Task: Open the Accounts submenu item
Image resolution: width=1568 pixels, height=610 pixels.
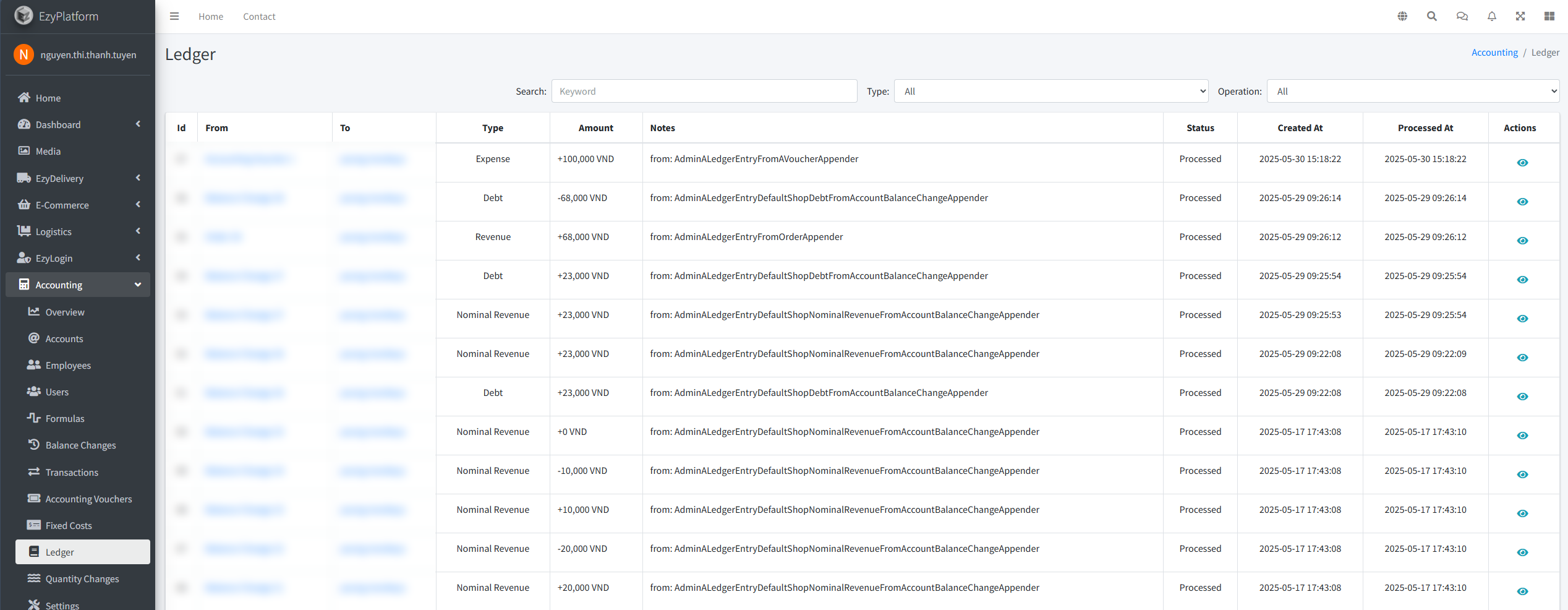Action: click(x=83, y=338)
